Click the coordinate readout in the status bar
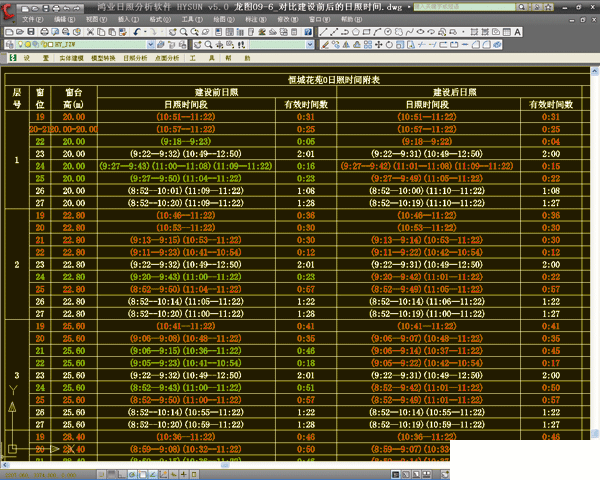 [x=41, y=475]
